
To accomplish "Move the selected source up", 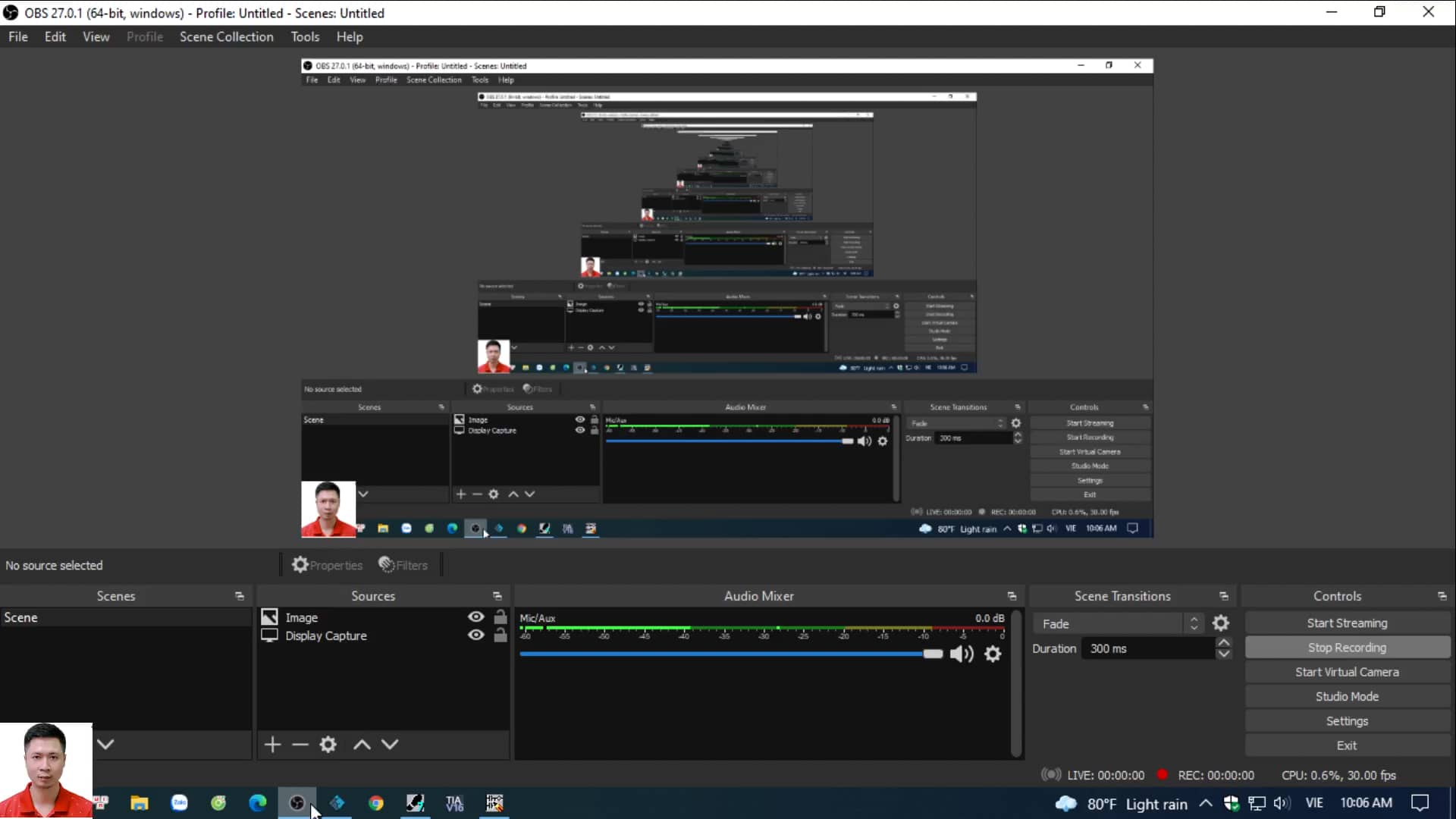I will (362, 745).
